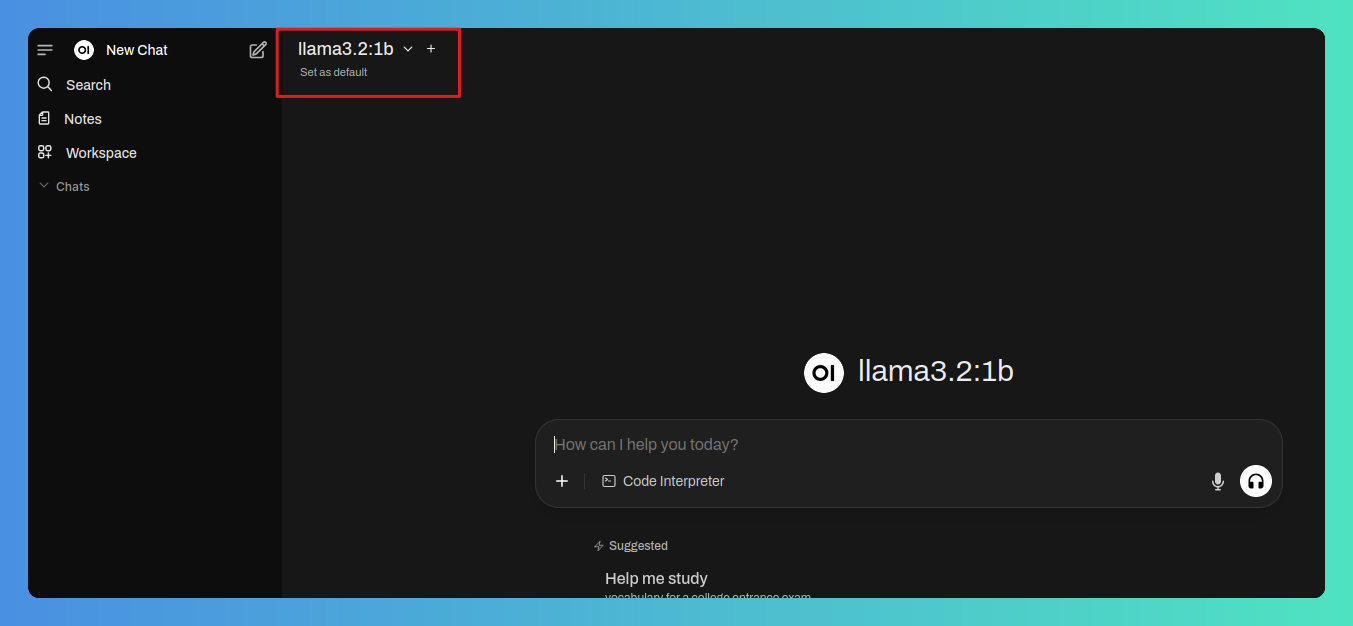The image size is (1353, 626).
Task: Click the Open WebUI logo in sidebar
Action: point(84,50)
